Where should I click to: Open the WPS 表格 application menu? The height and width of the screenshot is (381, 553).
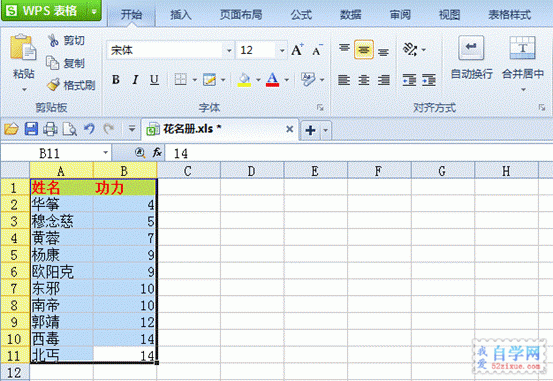51,11
